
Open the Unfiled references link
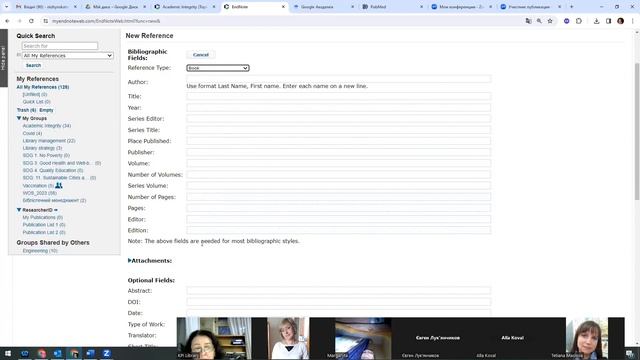point(35,94)
